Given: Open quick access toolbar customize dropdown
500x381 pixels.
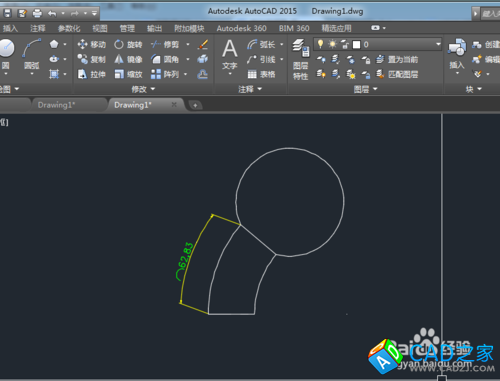Looking at the screenshot, I should [x=94, y=13].
